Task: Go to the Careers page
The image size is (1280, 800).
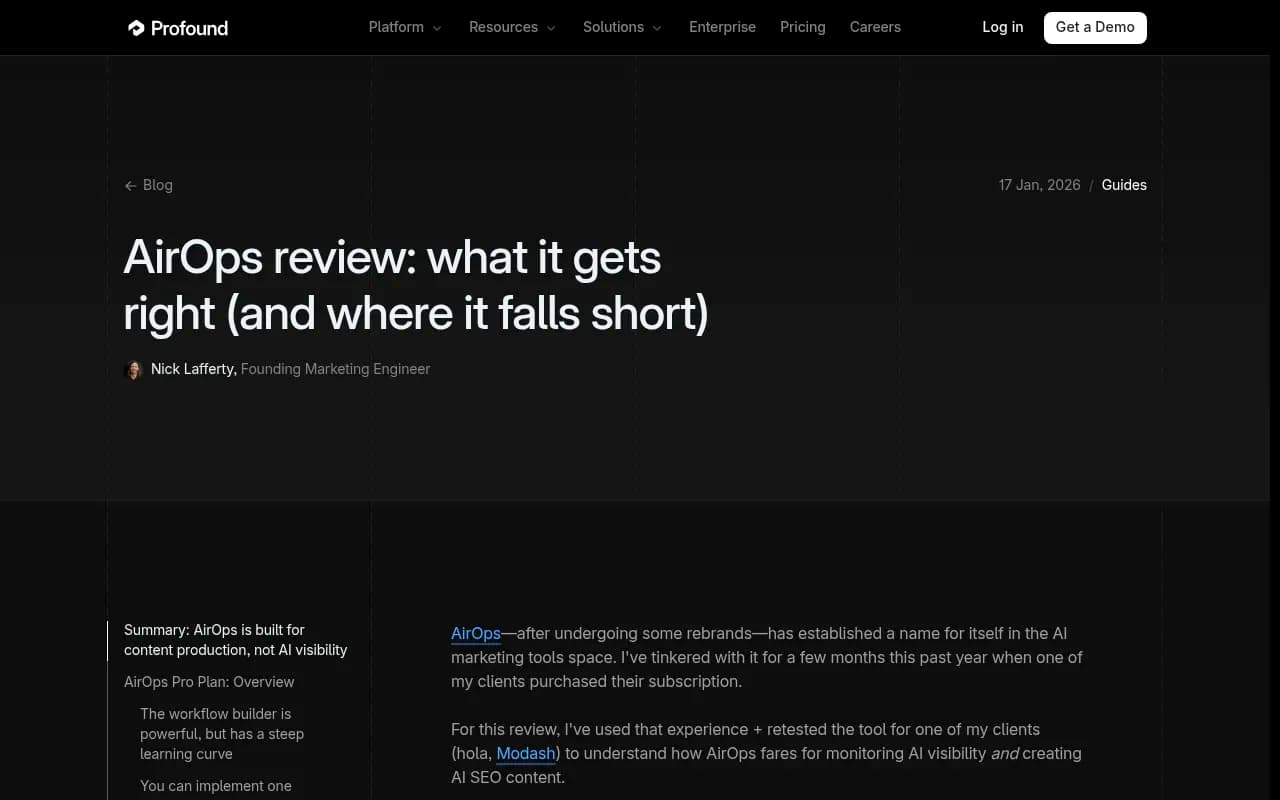Action: [875, 27]
